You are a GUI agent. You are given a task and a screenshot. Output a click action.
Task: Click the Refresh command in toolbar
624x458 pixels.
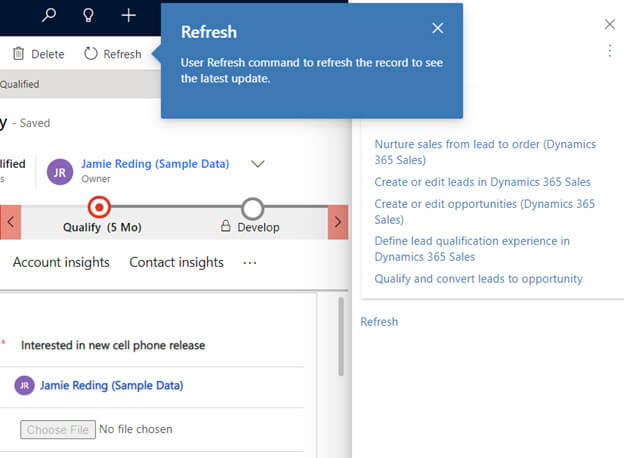coord(113,54)
